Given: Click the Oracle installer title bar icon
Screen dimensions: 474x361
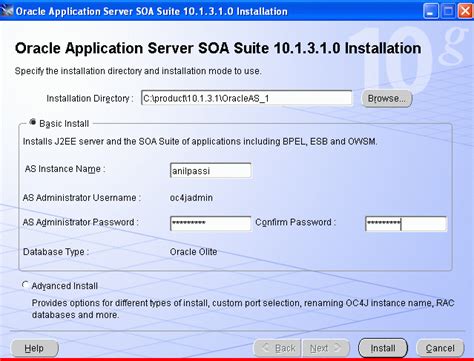Looking at the screenshot, I should [7, 11].
